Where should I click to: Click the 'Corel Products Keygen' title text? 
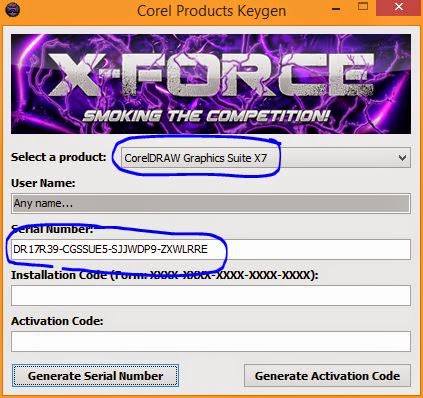(212, 11)
